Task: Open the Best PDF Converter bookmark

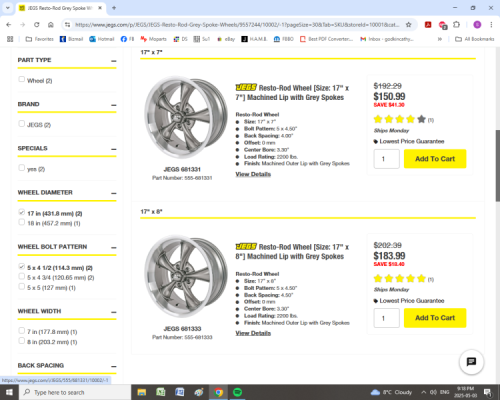Action: tap(326, 39)
